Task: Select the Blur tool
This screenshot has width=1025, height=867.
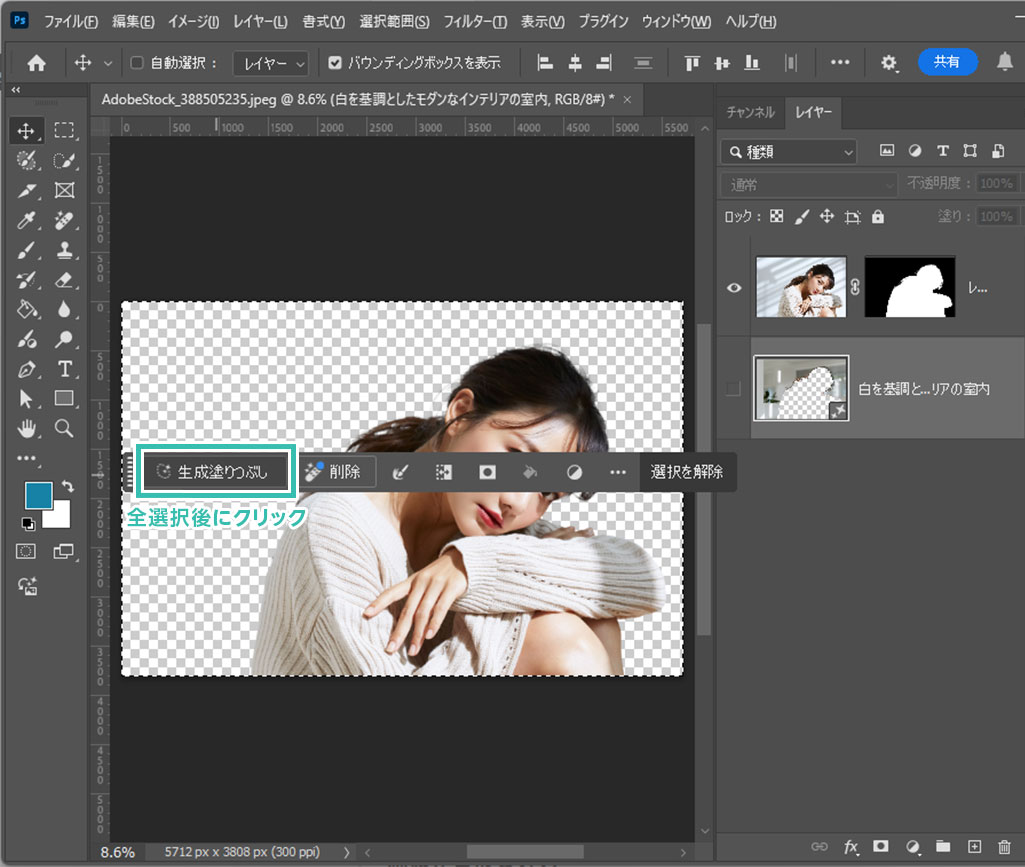Action: pos(64,309)
